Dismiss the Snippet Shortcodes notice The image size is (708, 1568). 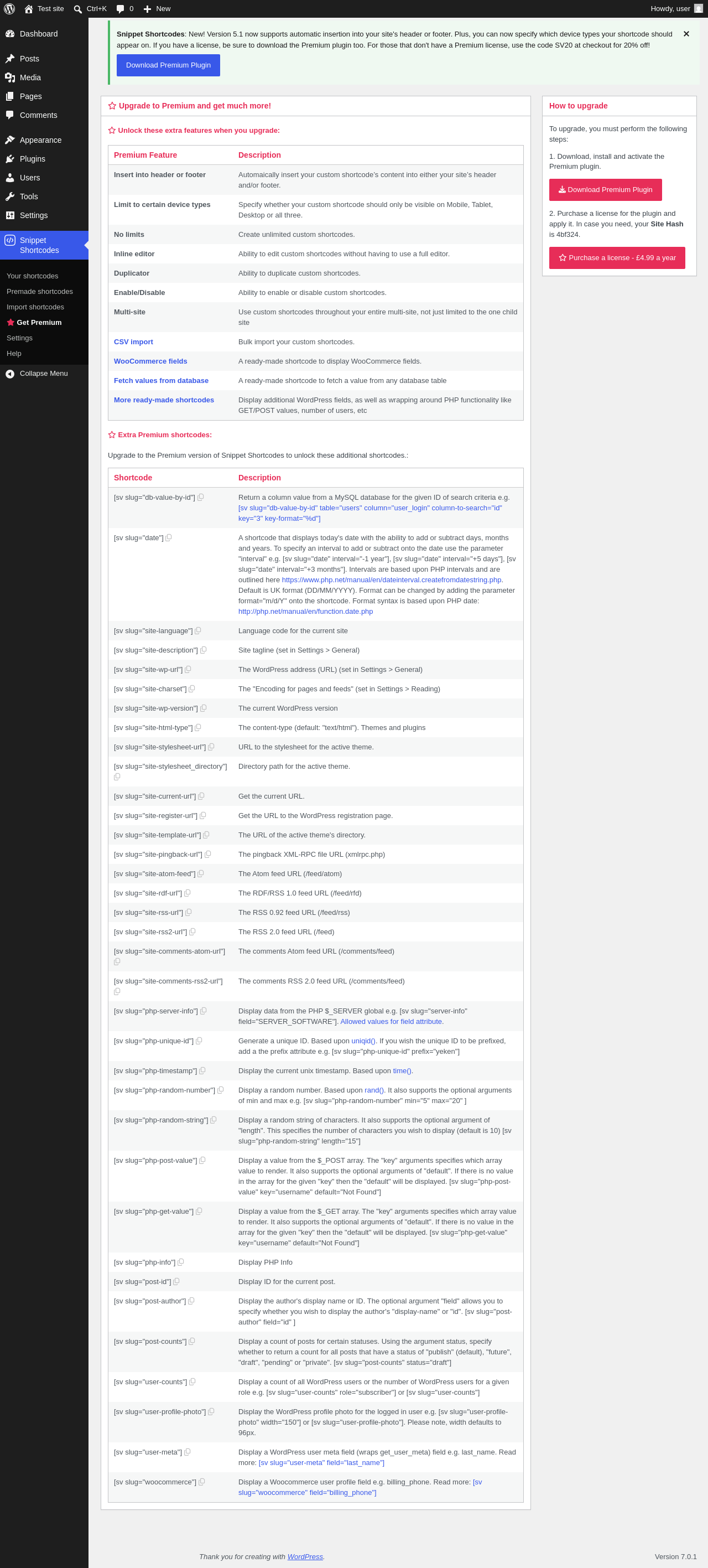686,34
